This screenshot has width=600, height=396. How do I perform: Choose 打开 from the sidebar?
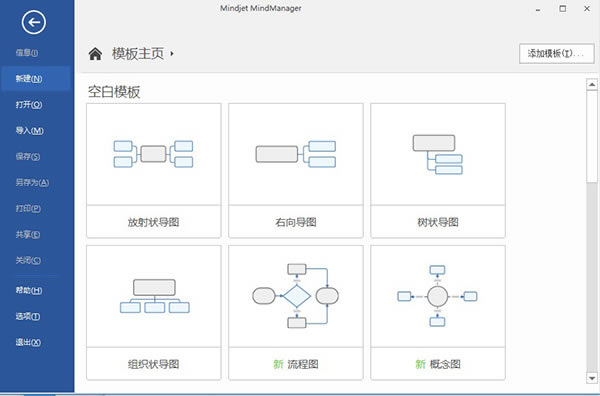pyautogui.click(x=29, y=105)
